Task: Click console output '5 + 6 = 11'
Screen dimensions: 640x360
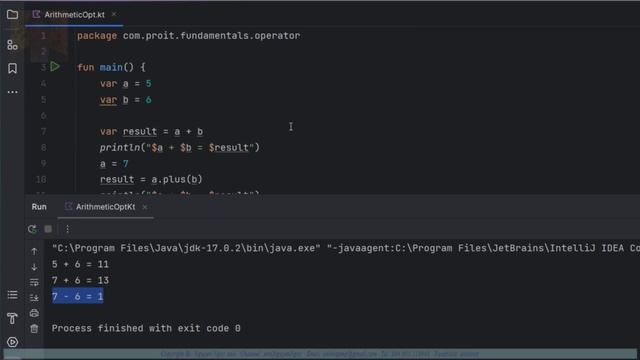Action: [x=80, y=264]
